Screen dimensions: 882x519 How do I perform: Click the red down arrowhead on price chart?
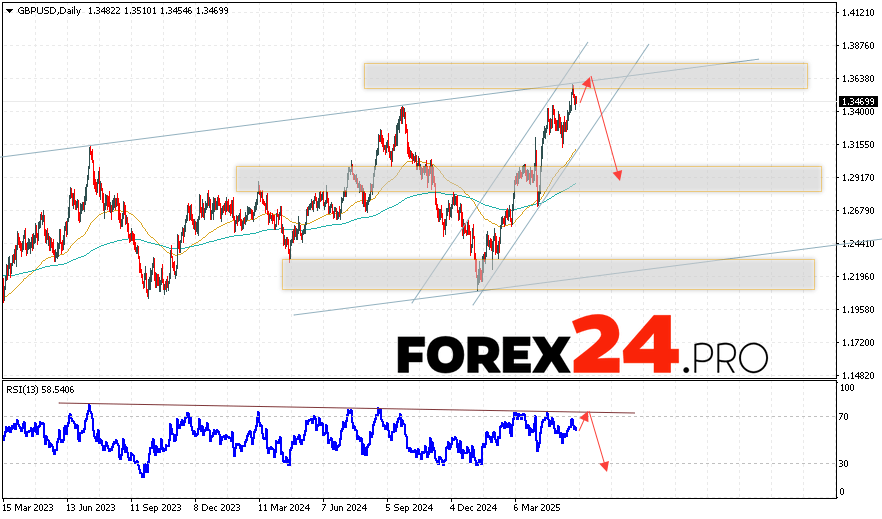[x=619, y=176]
